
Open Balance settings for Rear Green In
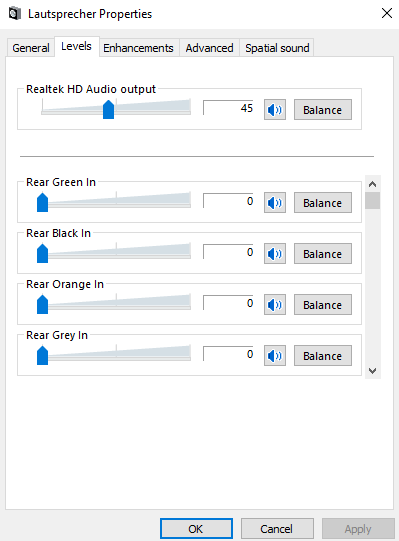point(323,203)
